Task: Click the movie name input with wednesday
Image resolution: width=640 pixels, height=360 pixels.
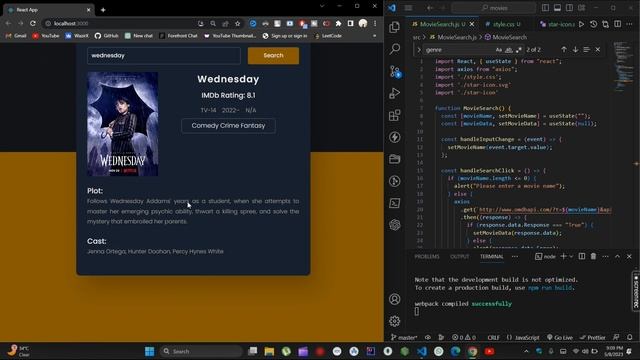Action: (164, 56)
